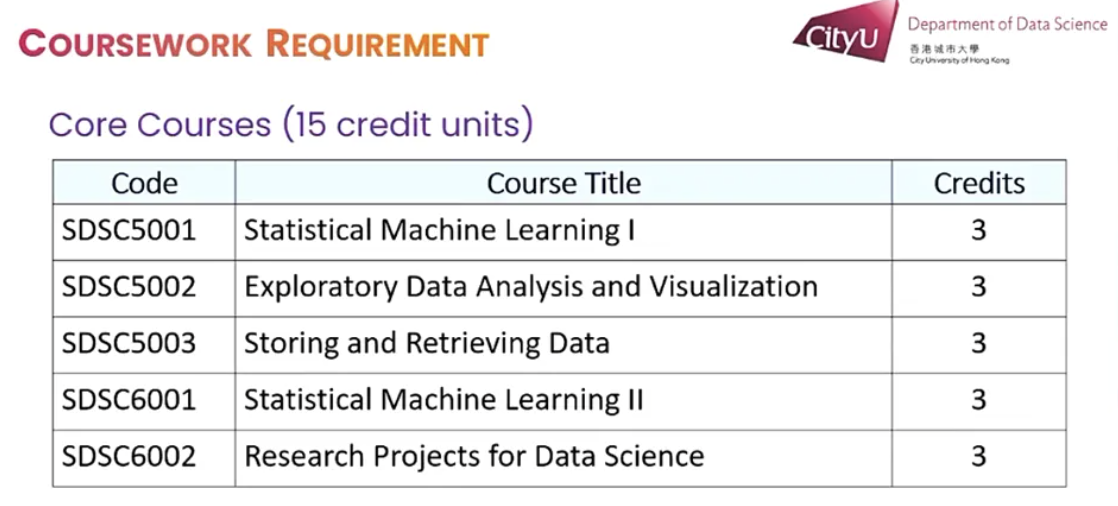Select the SDSC5002 code cell
Image resolution: width=1118 pixels, height=506 pixels.
click(x=129, y=287)
